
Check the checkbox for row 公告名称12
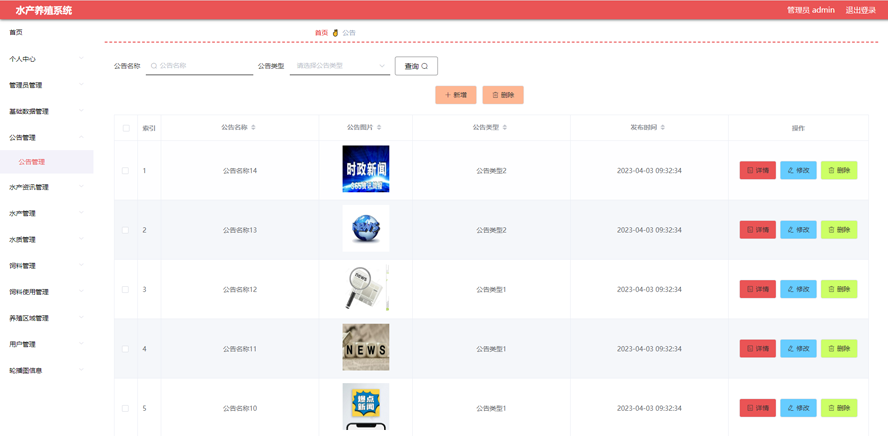coord(126,289)
